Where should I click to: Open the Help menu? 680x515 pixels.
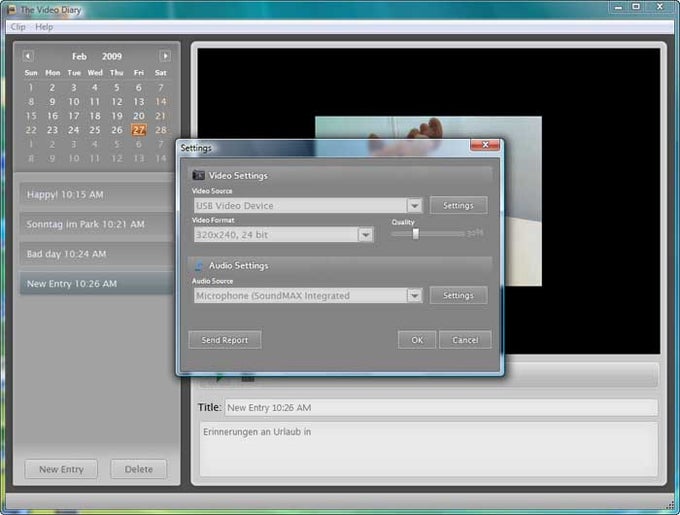click(x=44, y=27)
